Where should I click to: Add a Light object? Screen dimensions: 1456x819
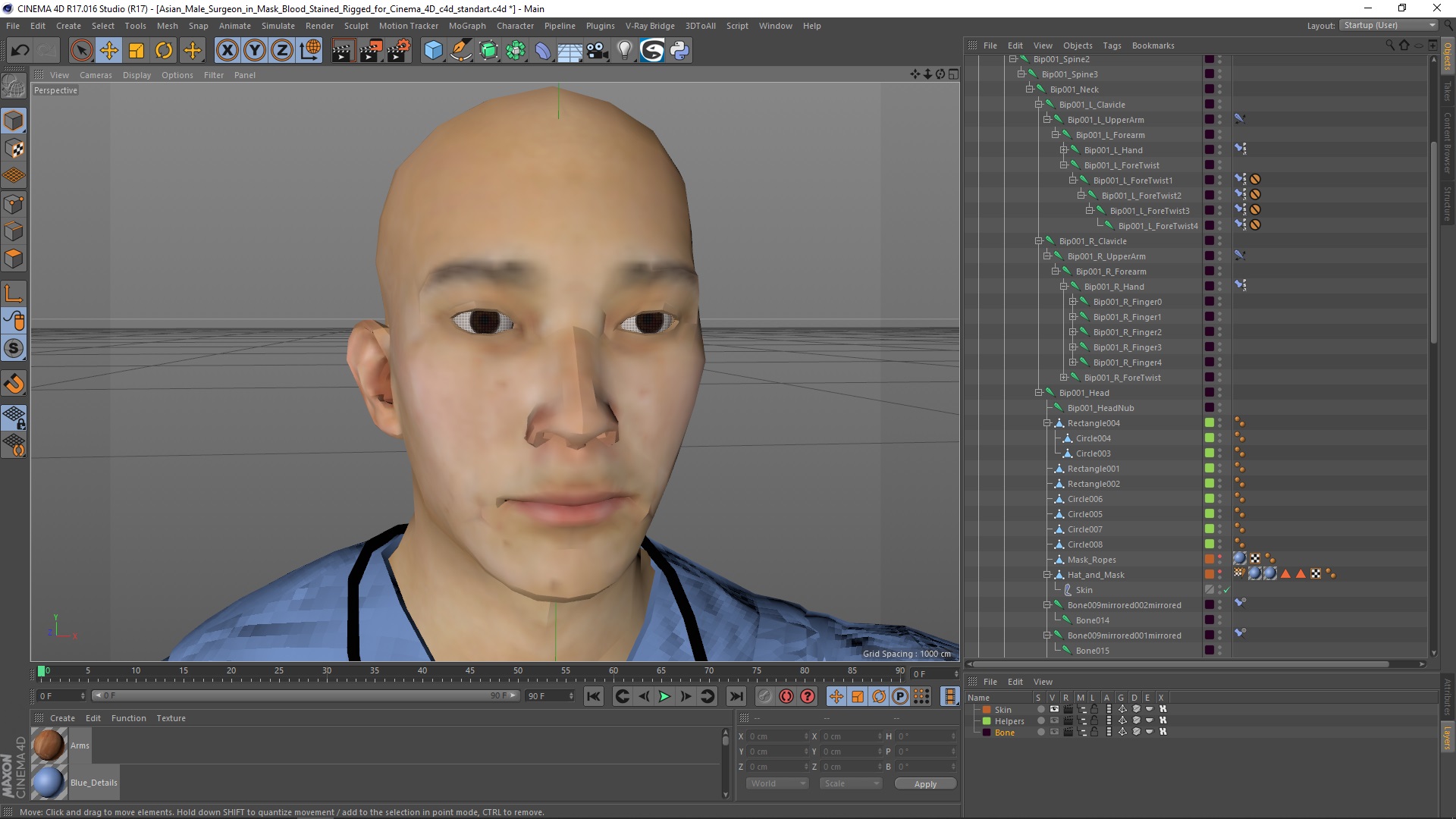(625, 51)
